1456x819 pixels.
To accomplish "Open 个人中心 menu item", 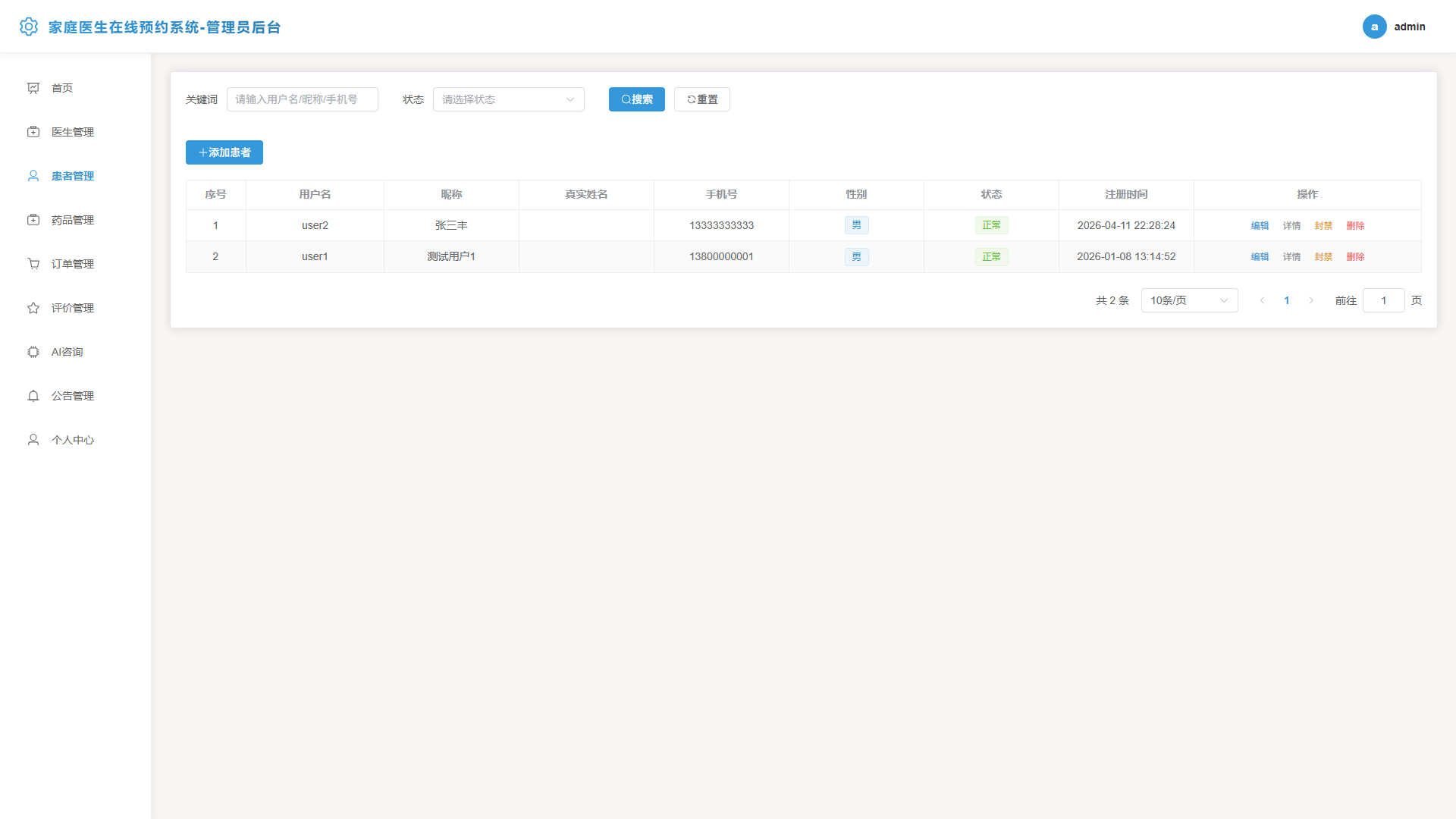I will pos(76,440).
